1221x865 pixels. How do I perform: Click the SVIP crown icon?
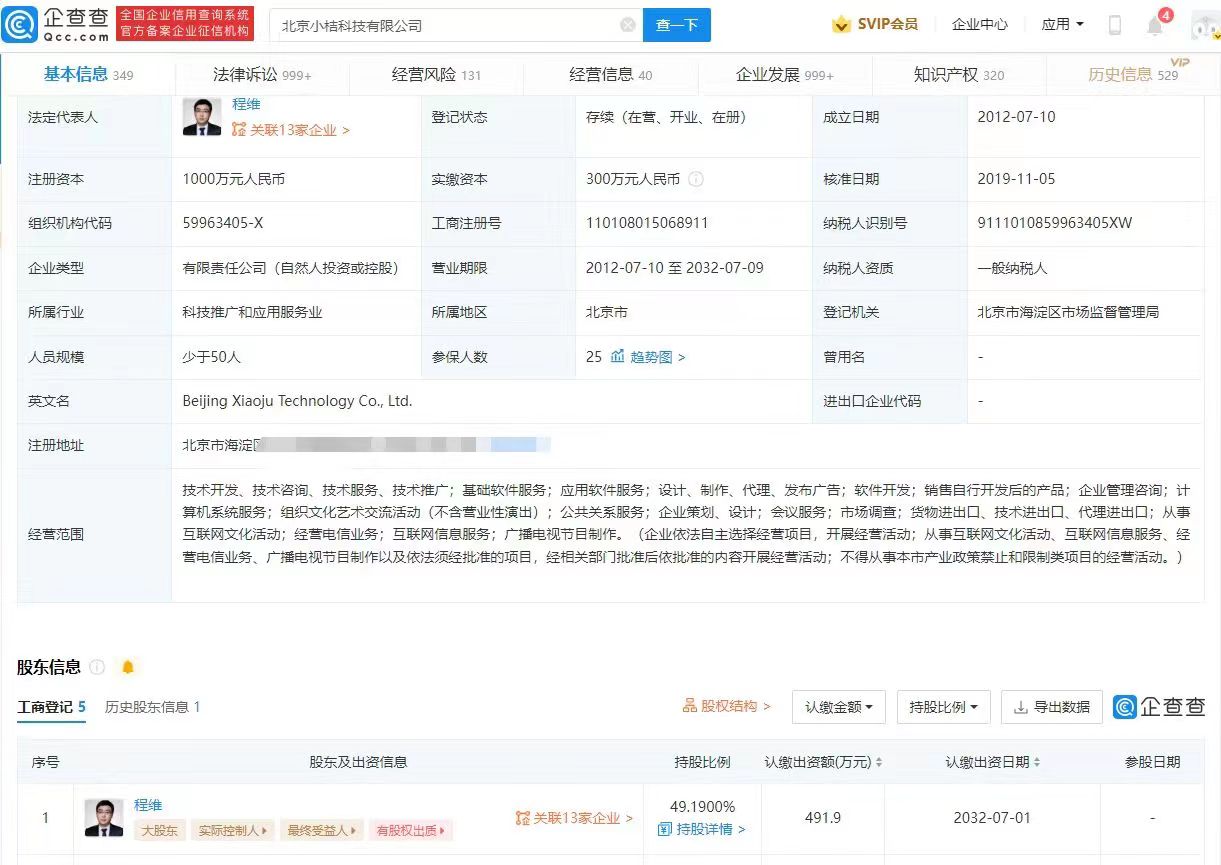(842, 24)
